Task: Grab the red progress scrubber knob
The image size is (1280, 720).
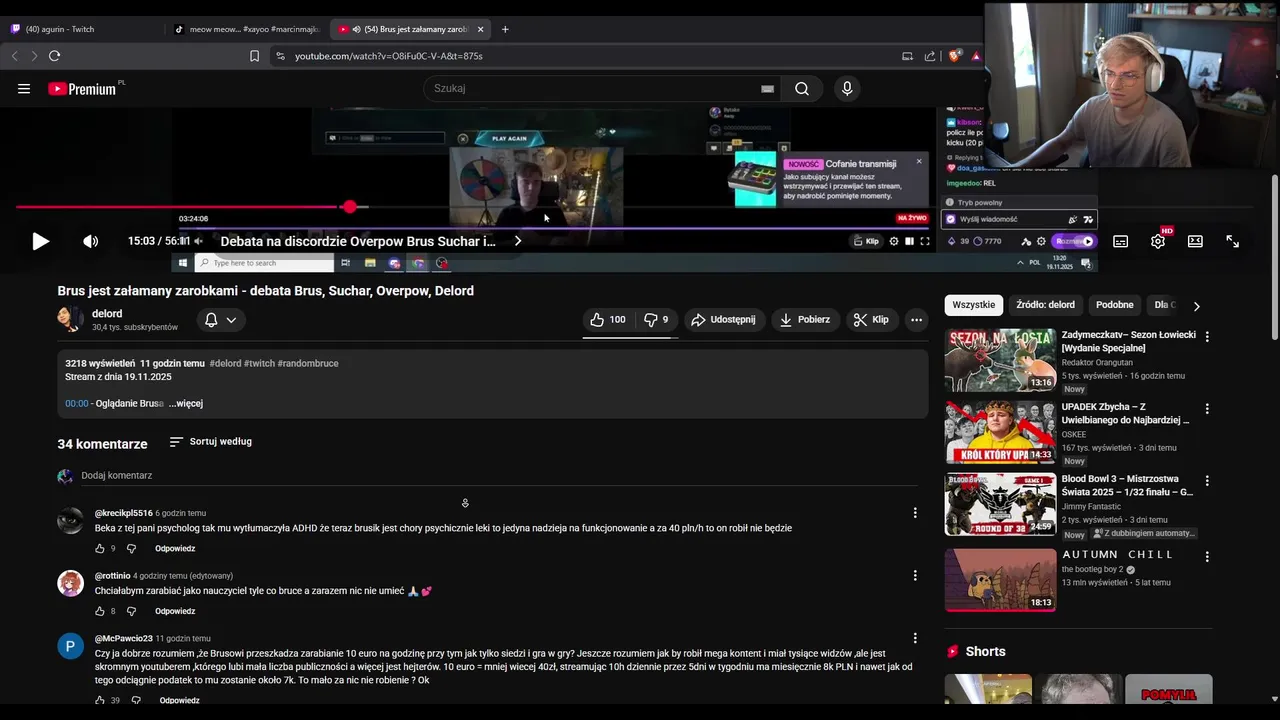Action: coord(349,207)
